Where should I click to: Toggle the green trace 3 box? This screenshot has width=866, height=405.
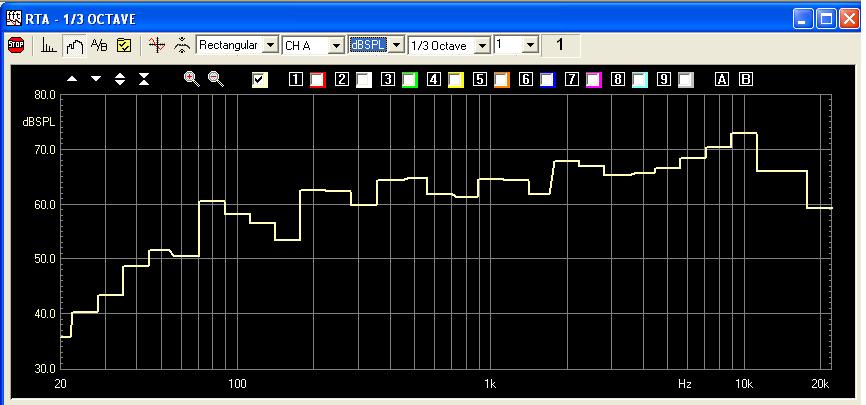pyautogui.click(x=410, y=80)
